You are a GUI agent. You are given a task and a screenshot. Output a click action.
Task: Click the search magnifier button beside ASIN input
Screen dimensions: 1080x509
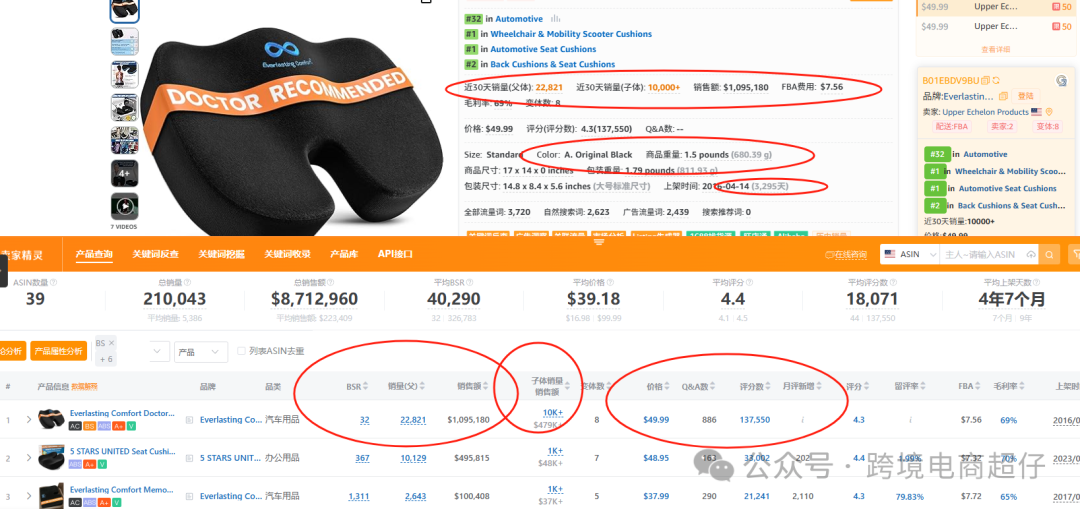[x=1049, y=254]
